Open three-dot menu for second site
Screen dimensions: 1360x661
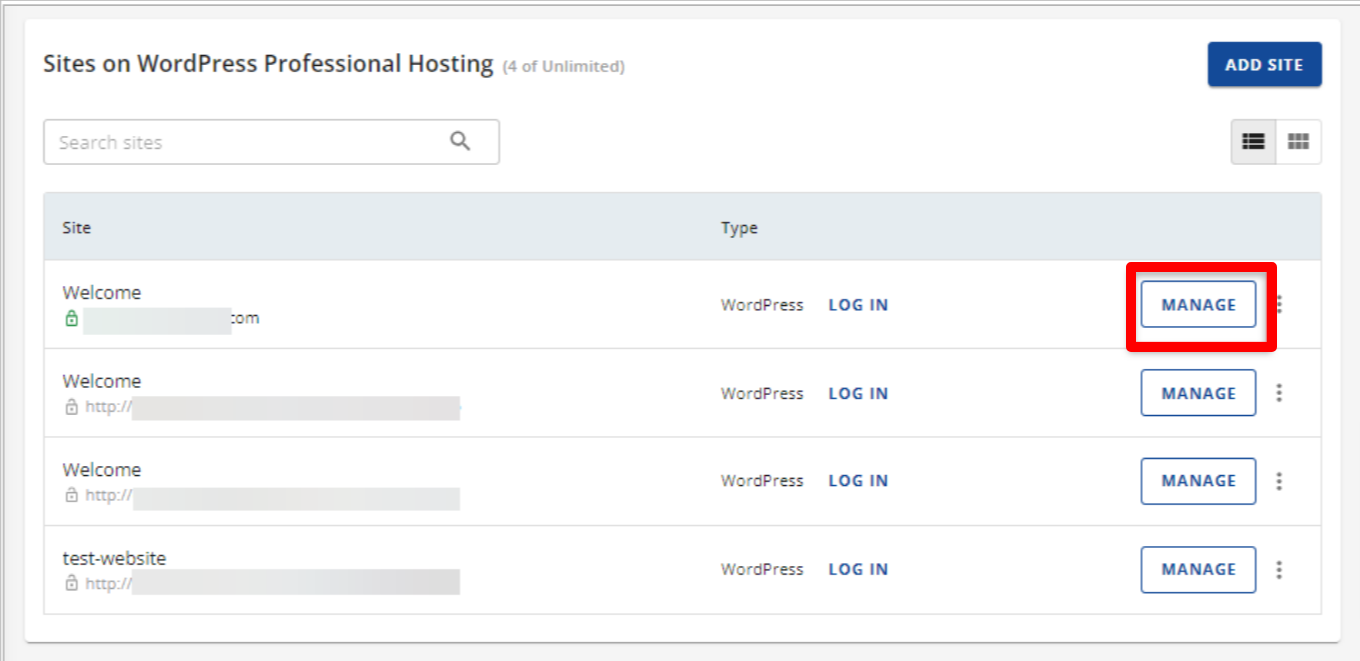[1279, 393]
